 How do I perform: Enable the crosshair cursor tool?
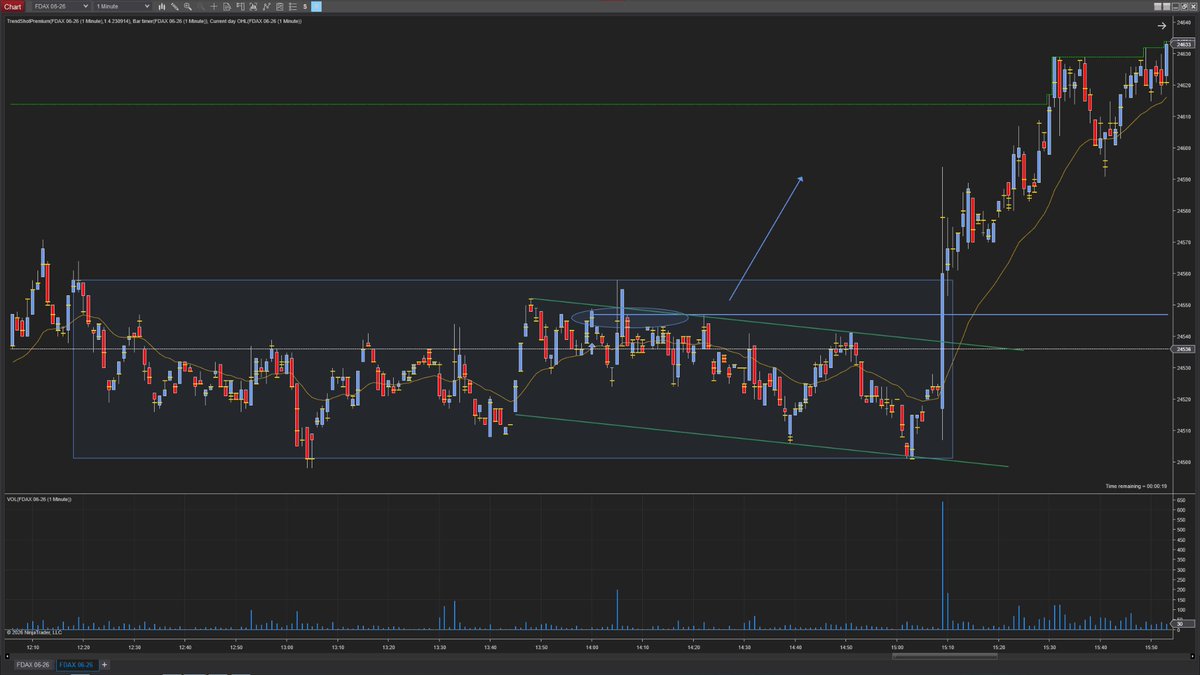[213, 6]
